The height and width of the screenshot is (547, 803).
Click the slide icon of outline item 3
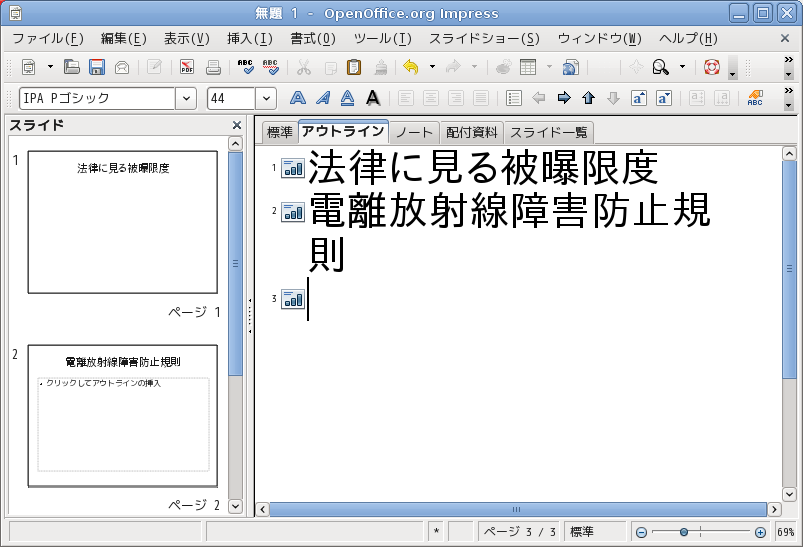293,299
